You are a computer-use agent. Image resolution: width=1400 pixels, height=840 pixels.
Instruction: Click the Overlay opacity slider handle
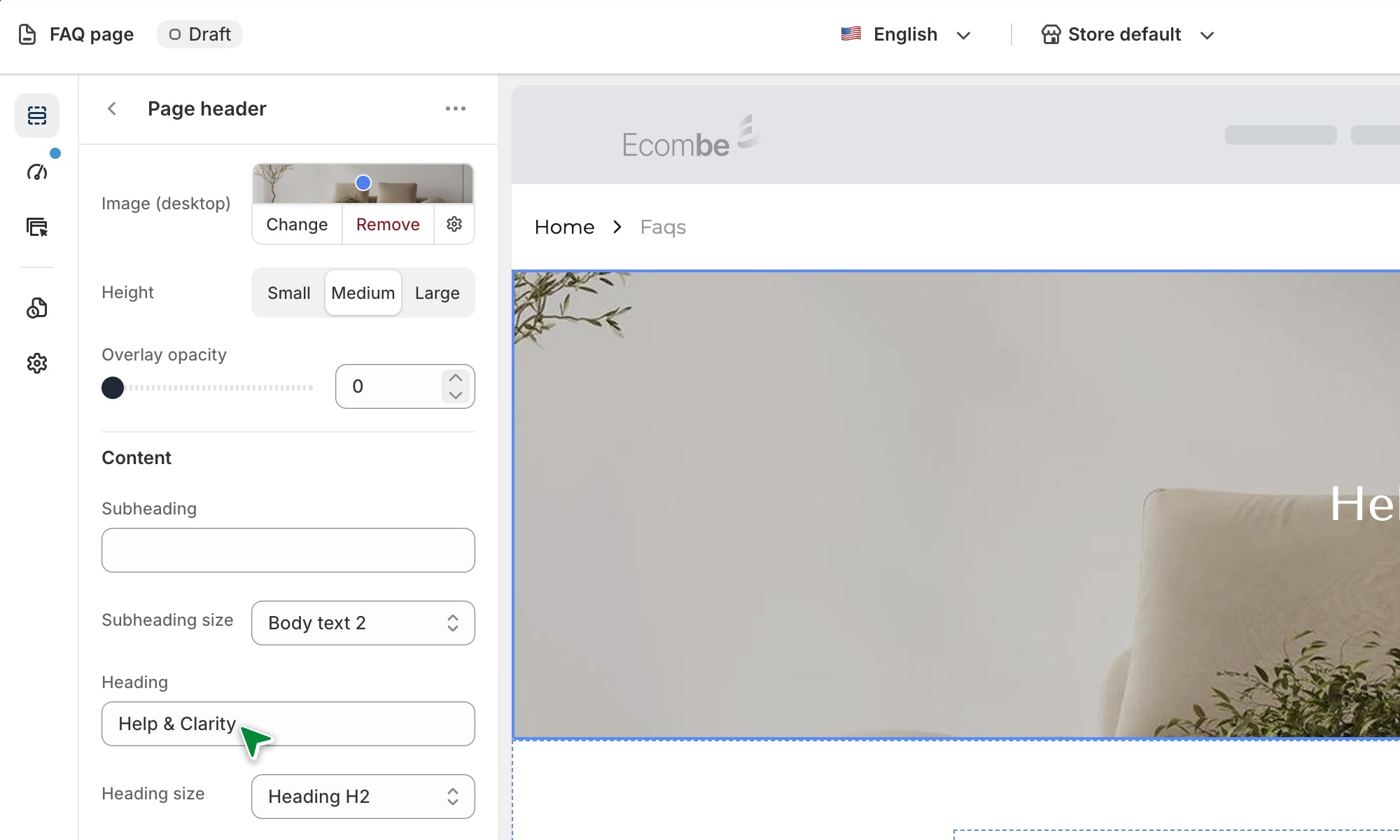pyautogui.click(x=113, y=387)
